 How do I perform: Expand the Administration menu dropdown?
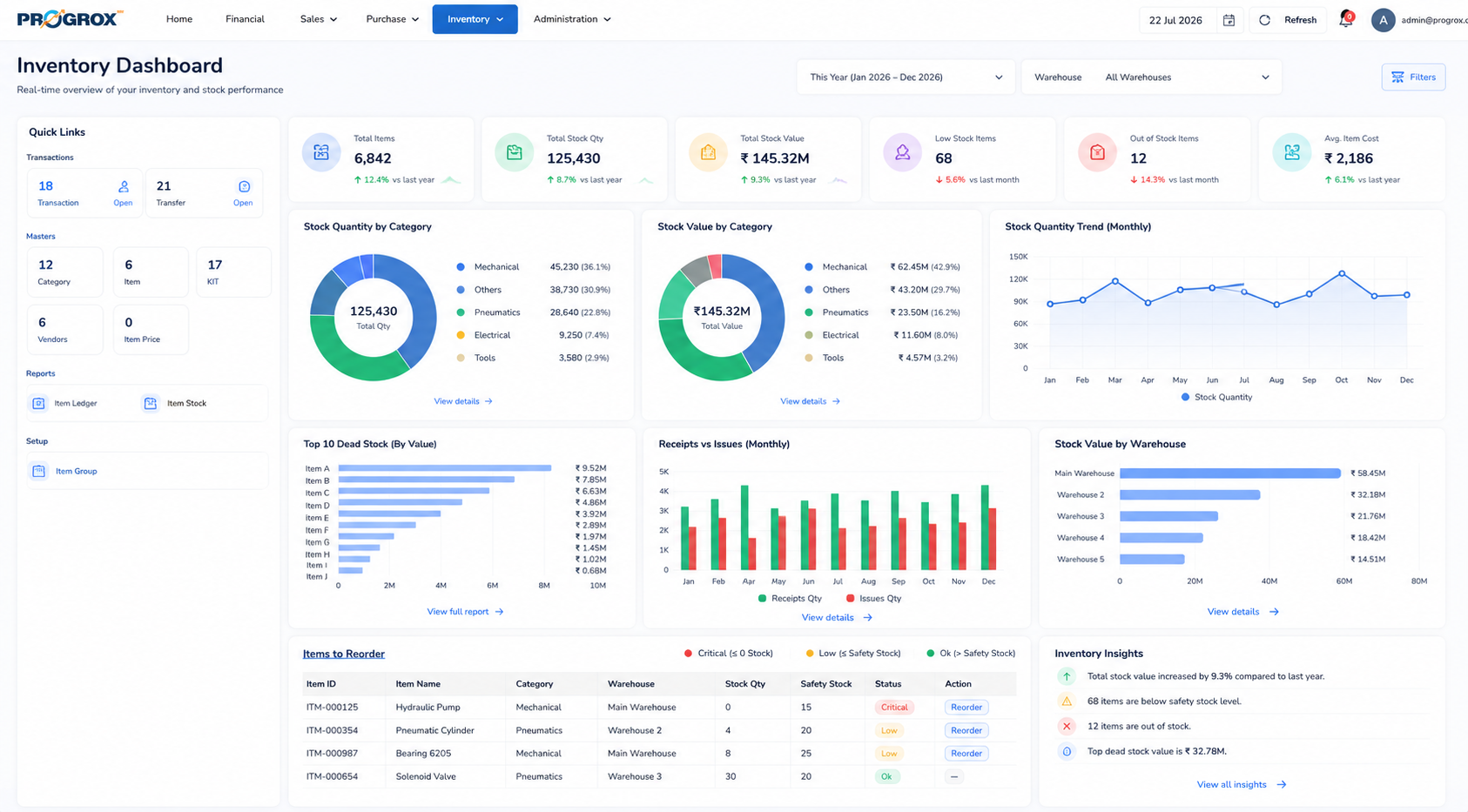coord(572,19)
